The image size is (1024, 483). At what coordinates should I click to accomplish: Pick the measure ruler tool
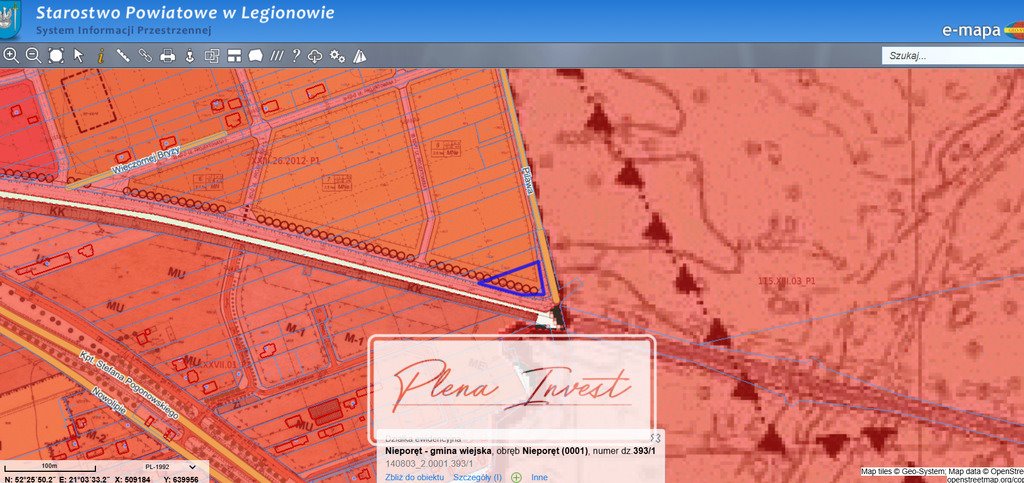[123, 56]
